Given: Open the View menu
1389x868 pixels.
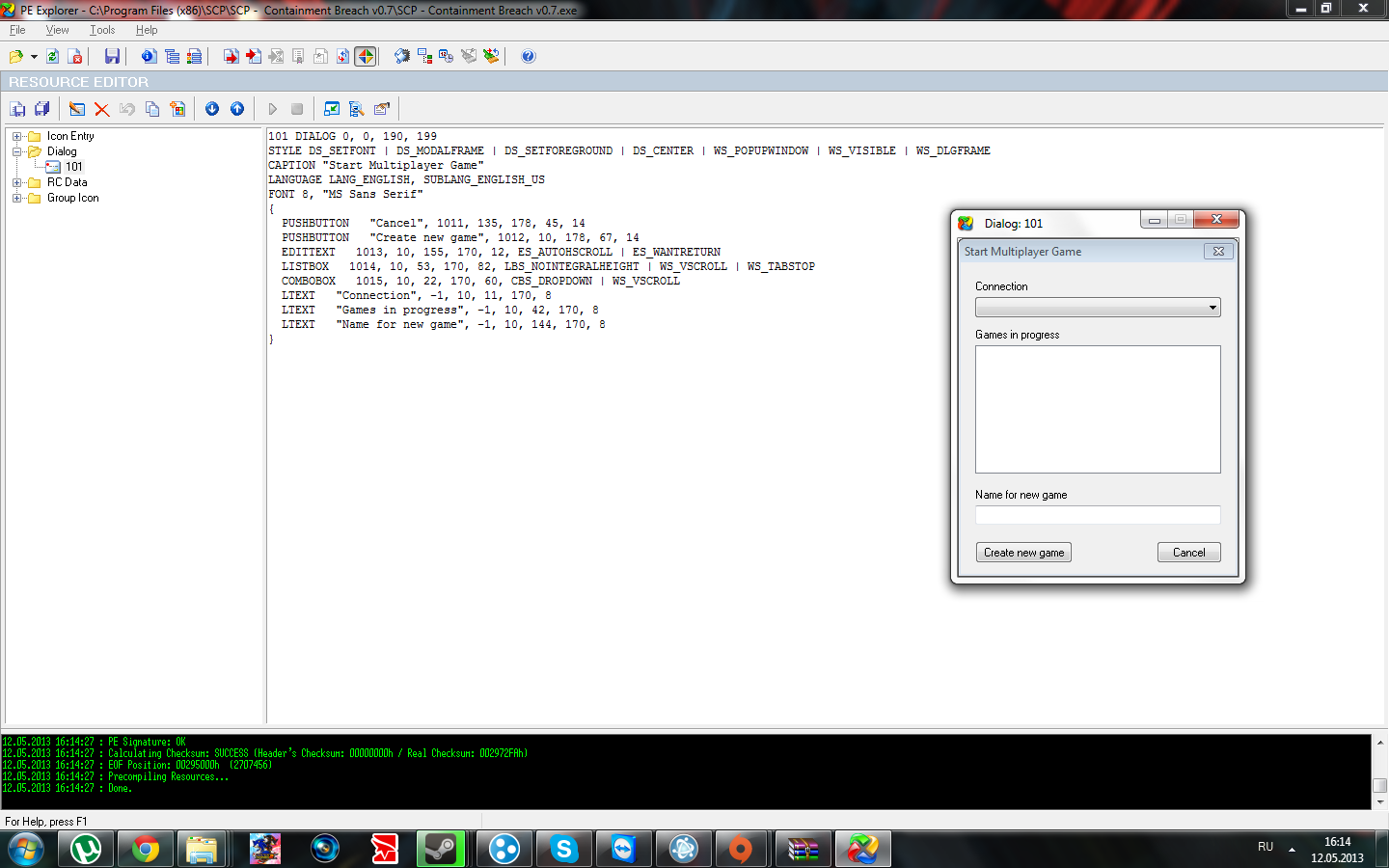Looking at the screenshot, I should click(x=57, y=30).
